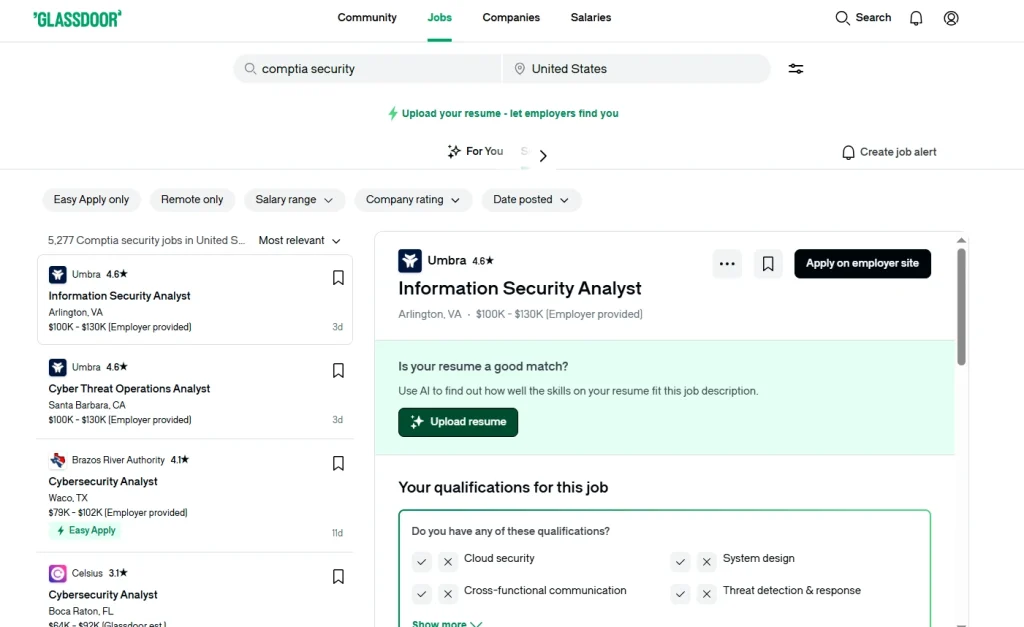Open the Cyber Threat Operations Analyst listing
Image resolution: width=1024 pixels, height=627 pixels.
195,393
